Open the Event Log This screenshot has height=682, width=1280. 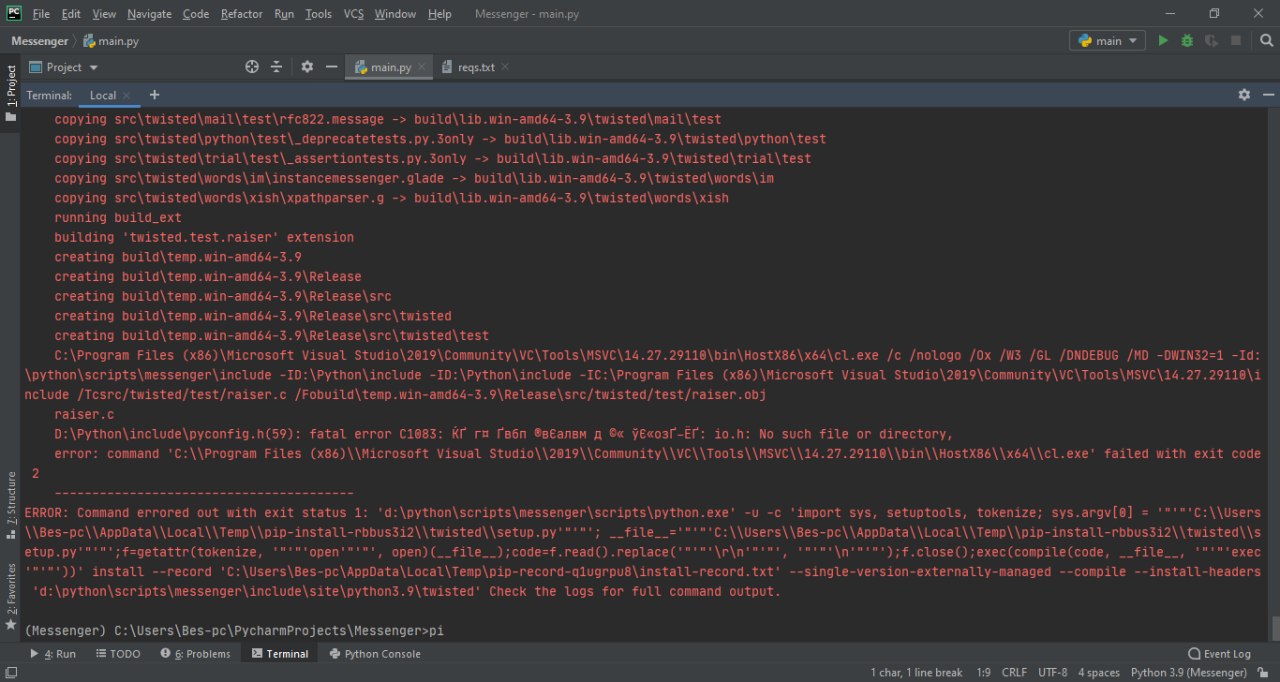point(1219,654)
